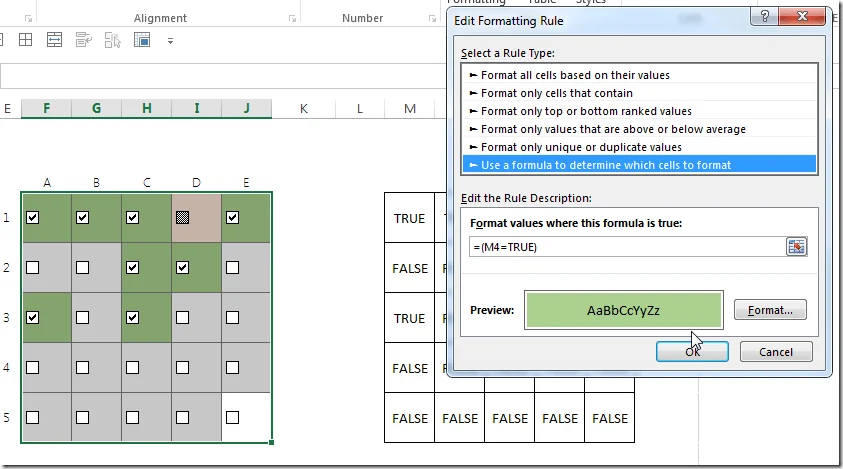Viewport: 843px width, 469px height.
Task: Check the checkbox in column C row 4
Action: coord(132,367)
